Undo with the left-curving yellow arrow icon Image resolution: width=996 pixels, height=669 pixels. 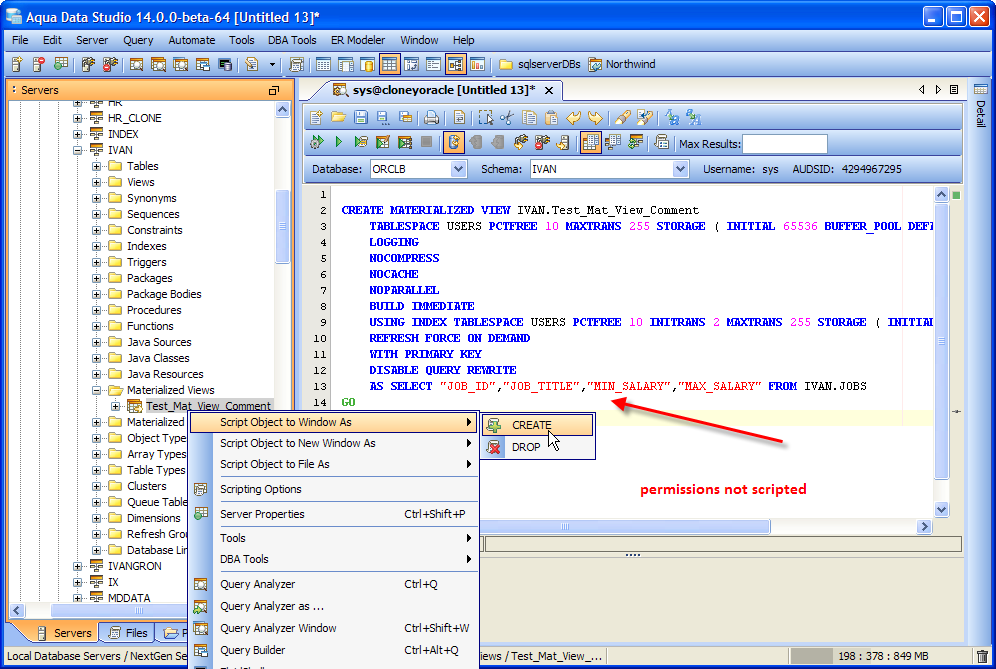[574, 118]
